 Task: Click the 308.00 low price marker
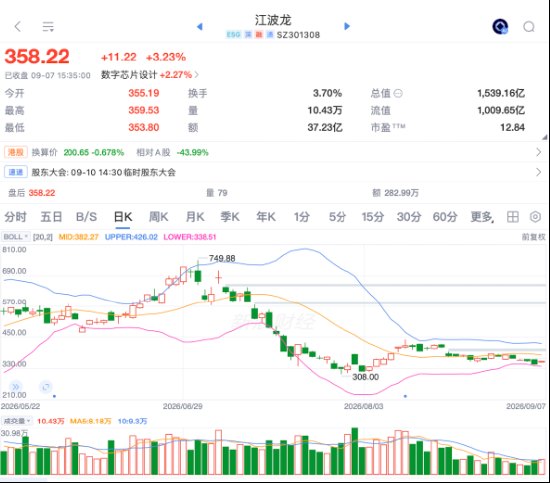point(365,377)
